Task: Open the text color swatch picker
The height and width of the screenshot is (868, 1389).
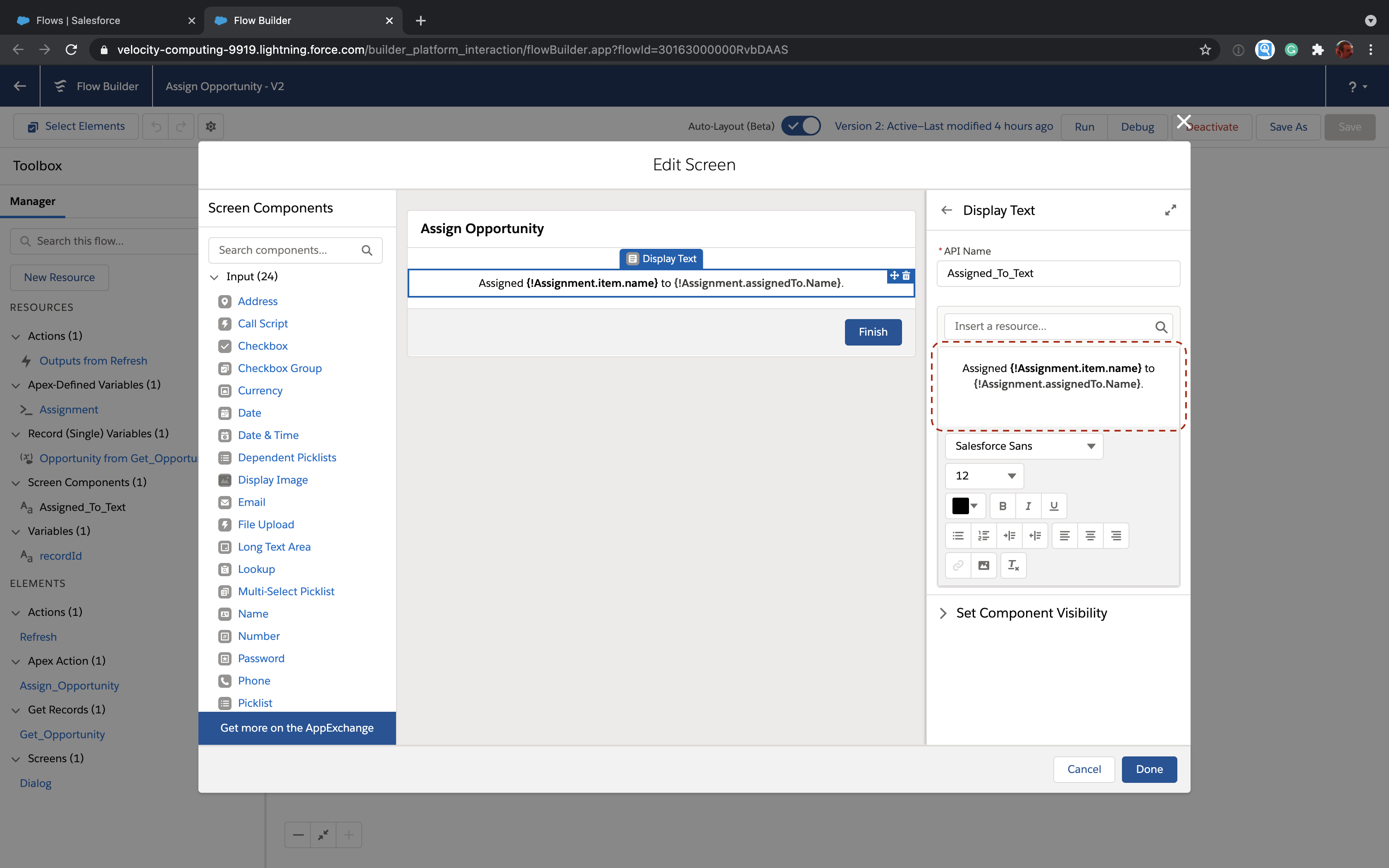Action: 965,506
